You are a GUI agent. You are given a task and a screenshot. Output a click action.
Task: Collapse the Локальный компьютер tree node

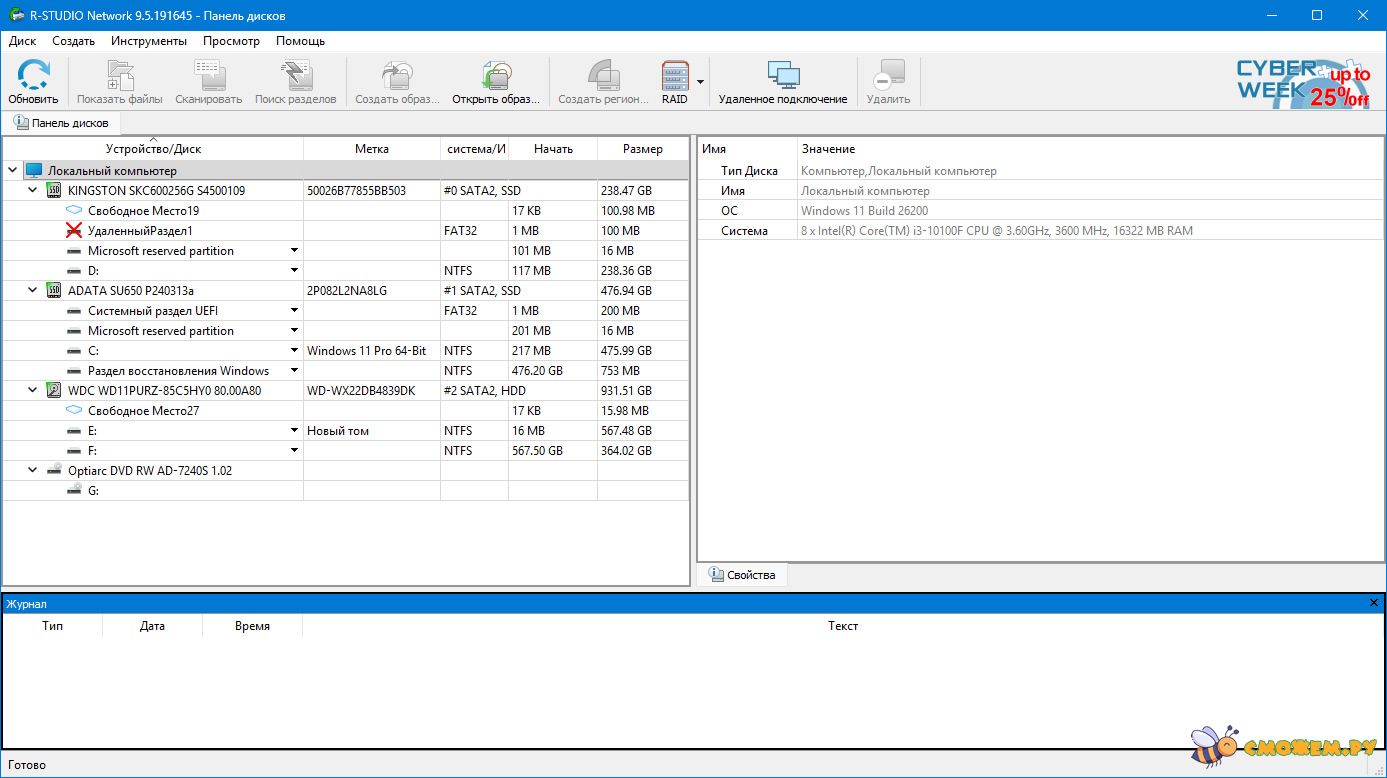13,170
